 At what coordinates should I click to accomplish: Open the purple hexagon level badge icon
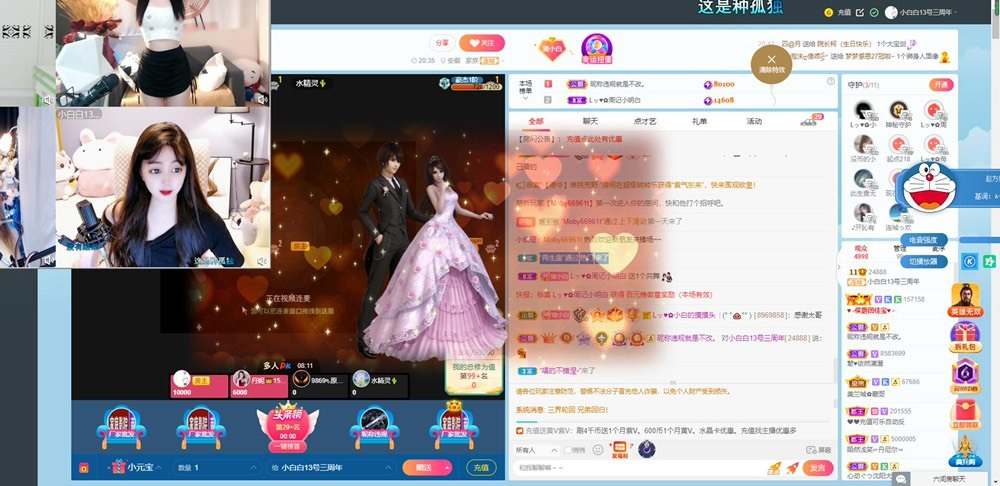[x=965, y=376]
